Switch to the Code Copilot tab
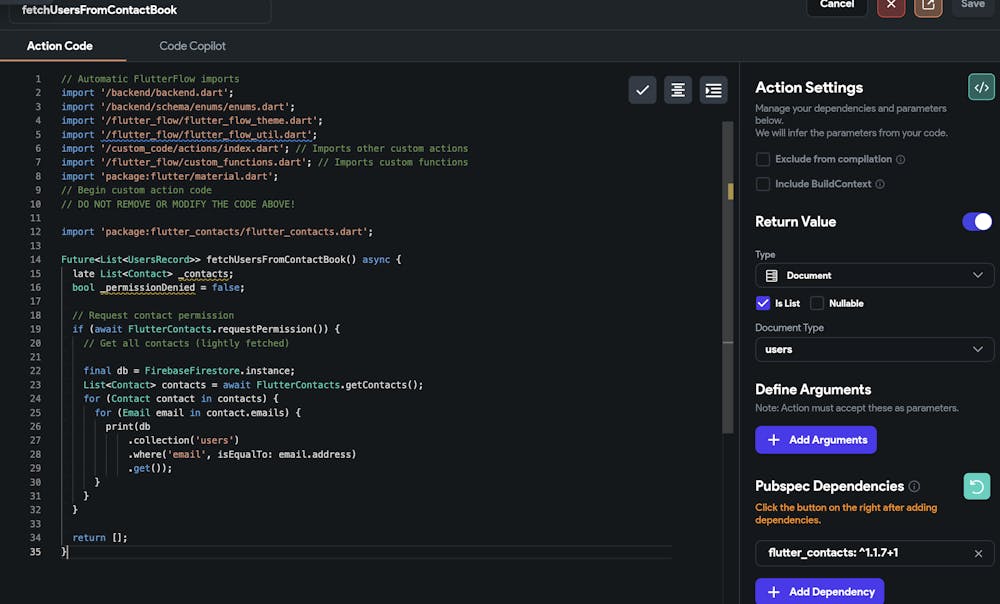Screen dimensions: 1000x604 coord(192,46)
